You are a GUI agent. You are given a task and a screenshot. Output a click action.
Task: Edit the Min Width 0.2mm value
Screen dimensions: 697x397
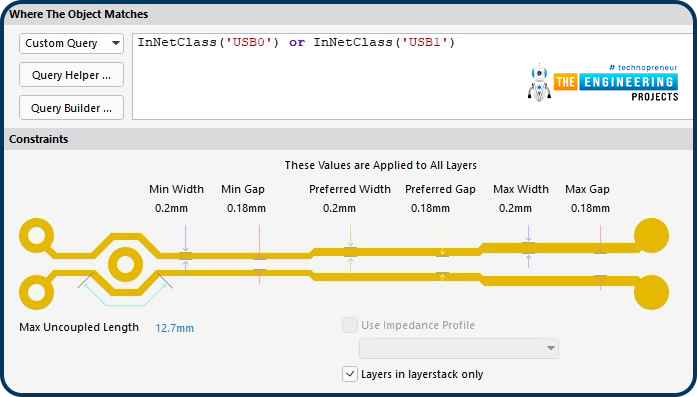tap(171, 208)
